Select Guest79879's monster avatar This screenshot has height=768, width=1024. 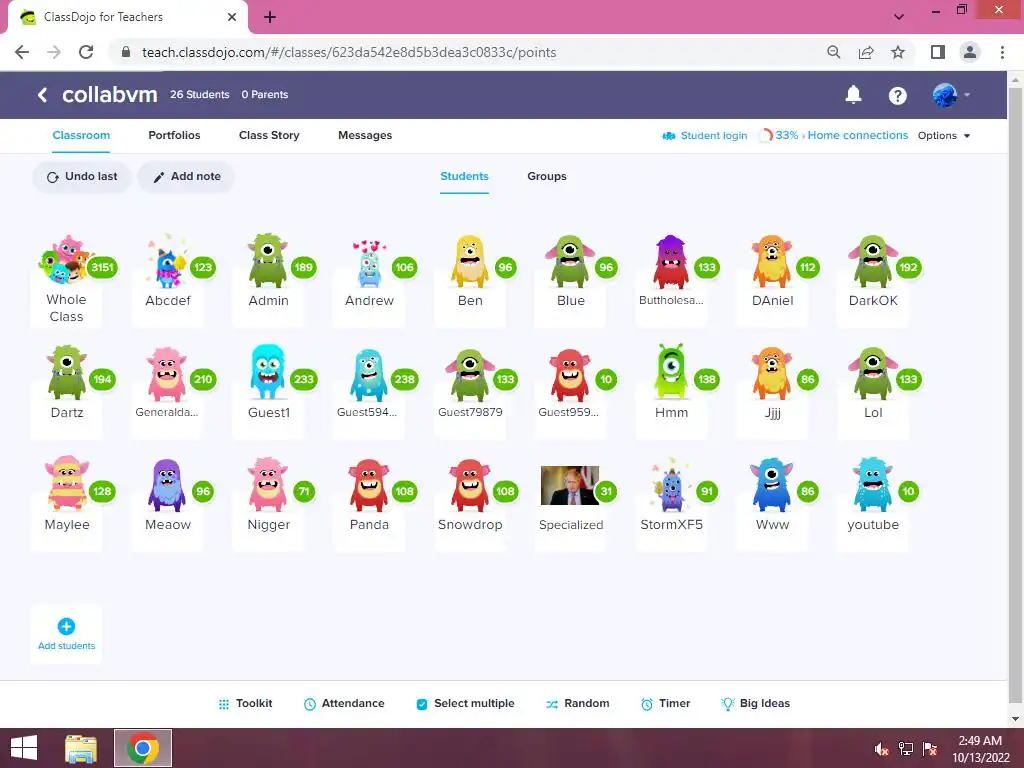pos(470,374)
